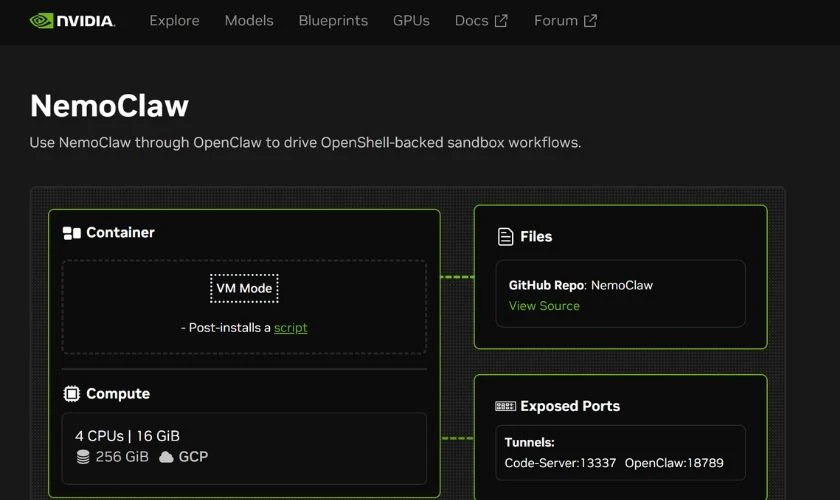Image resolution: width=840 pixels, height=500 pixels.
Task: Follow the post-install script link
Action: (290, 328)
